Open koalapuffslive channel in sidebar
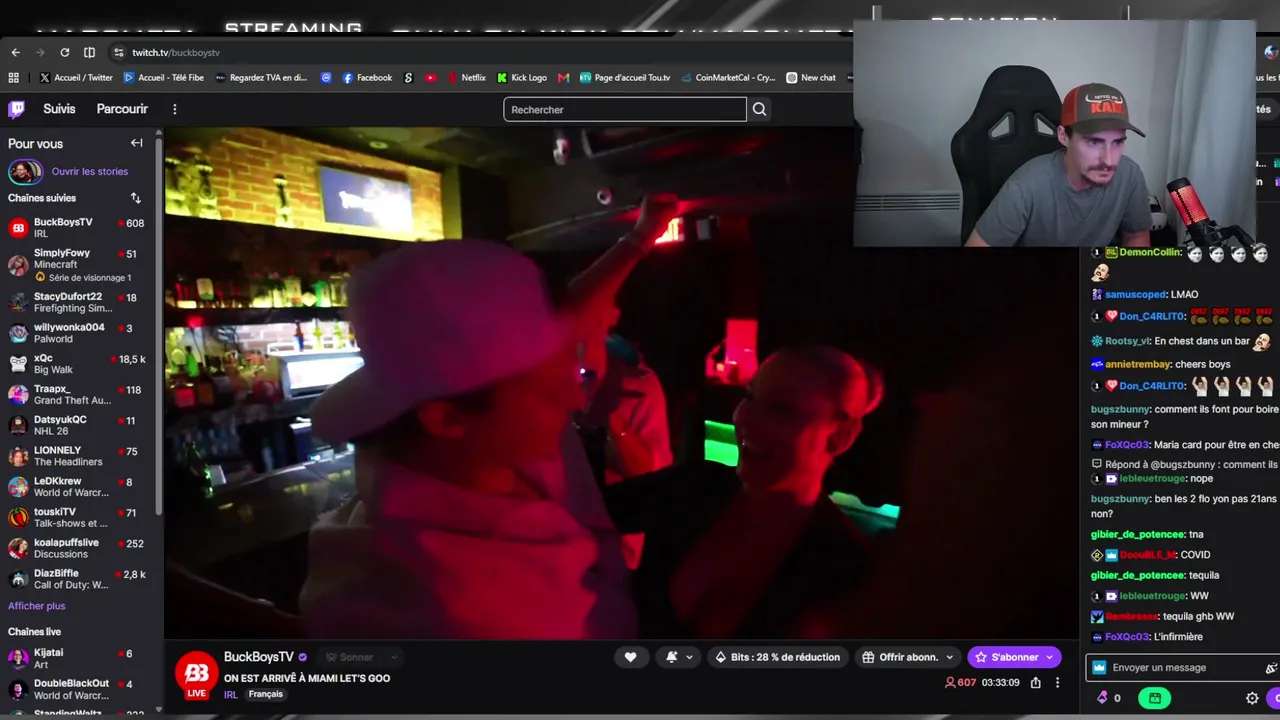This screenshot has width=1280, height=720. coord(77,548)
